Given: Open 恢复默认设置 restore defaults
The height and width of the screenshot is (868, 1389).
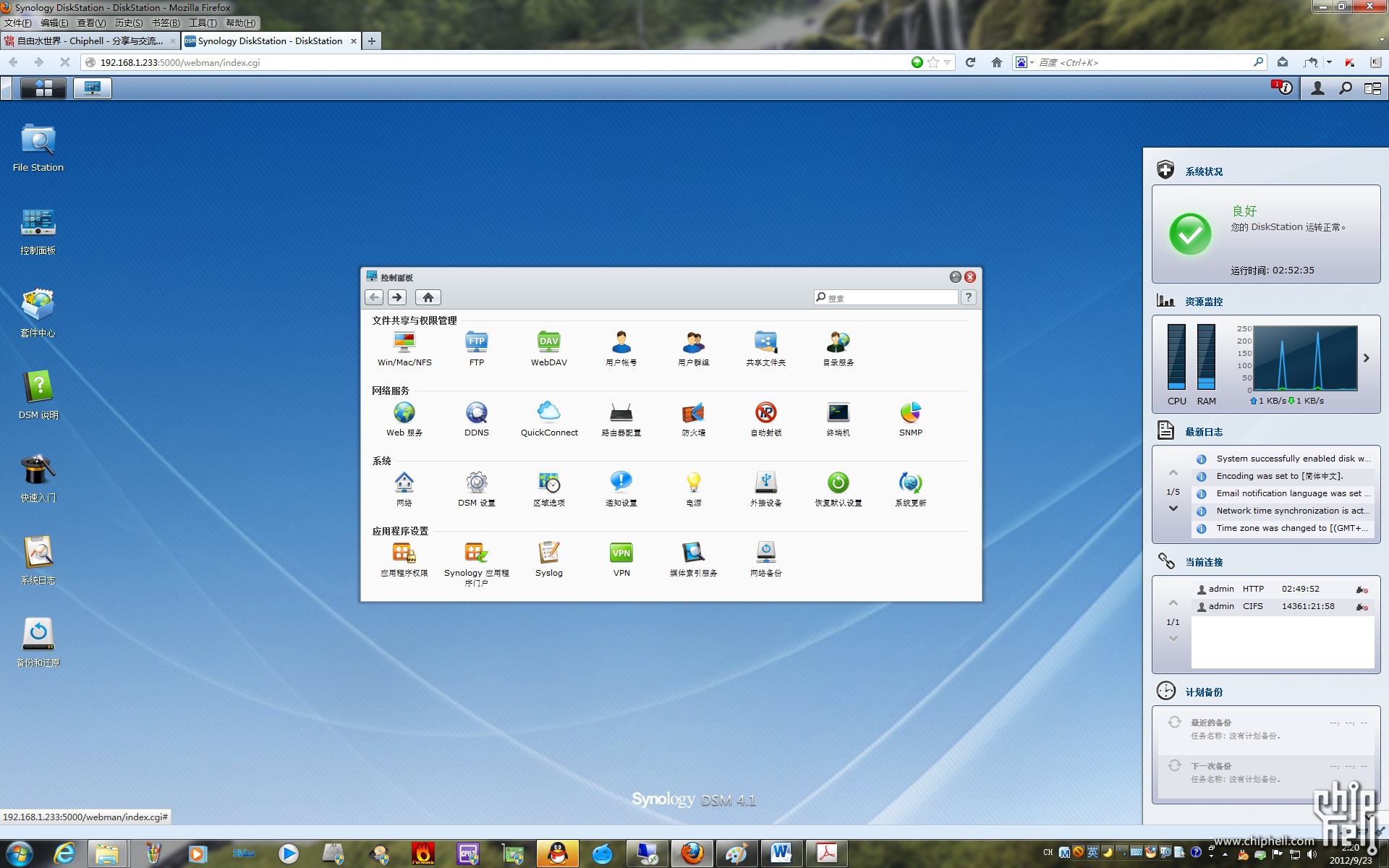Looking at the screenshot, I should pos(838,489).
